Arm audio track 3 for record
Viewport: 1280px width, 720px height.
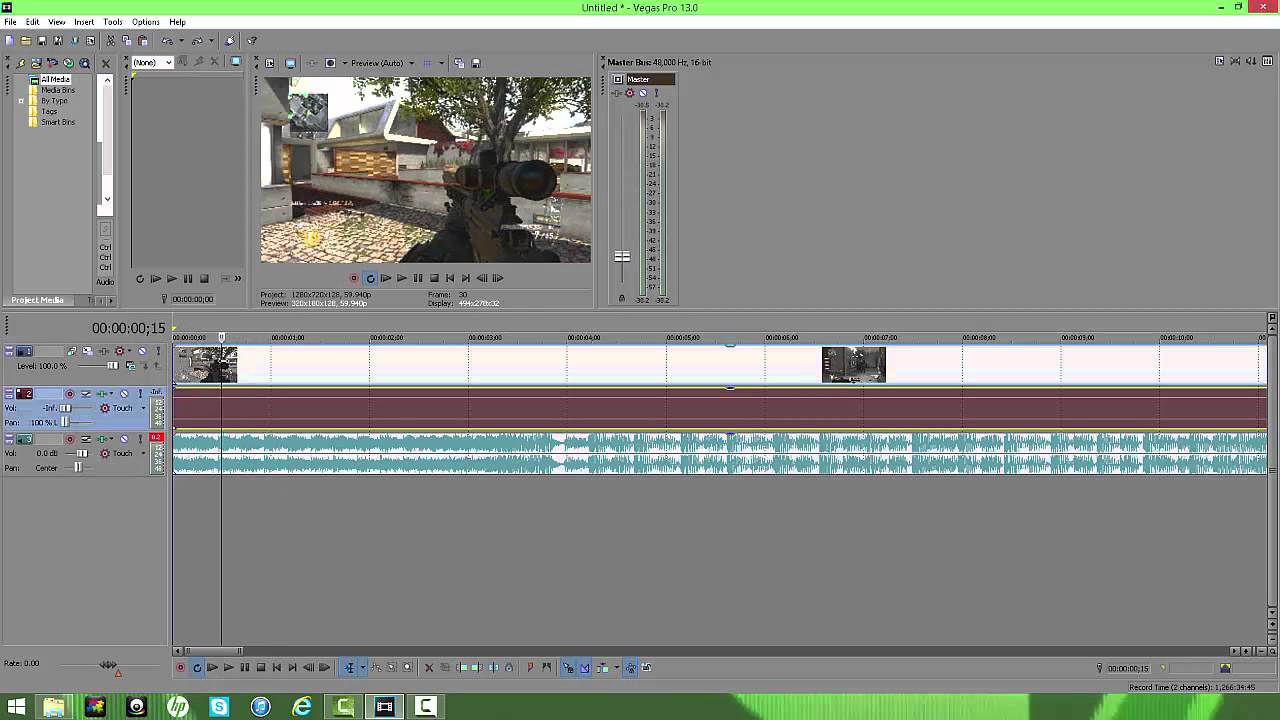70,439
